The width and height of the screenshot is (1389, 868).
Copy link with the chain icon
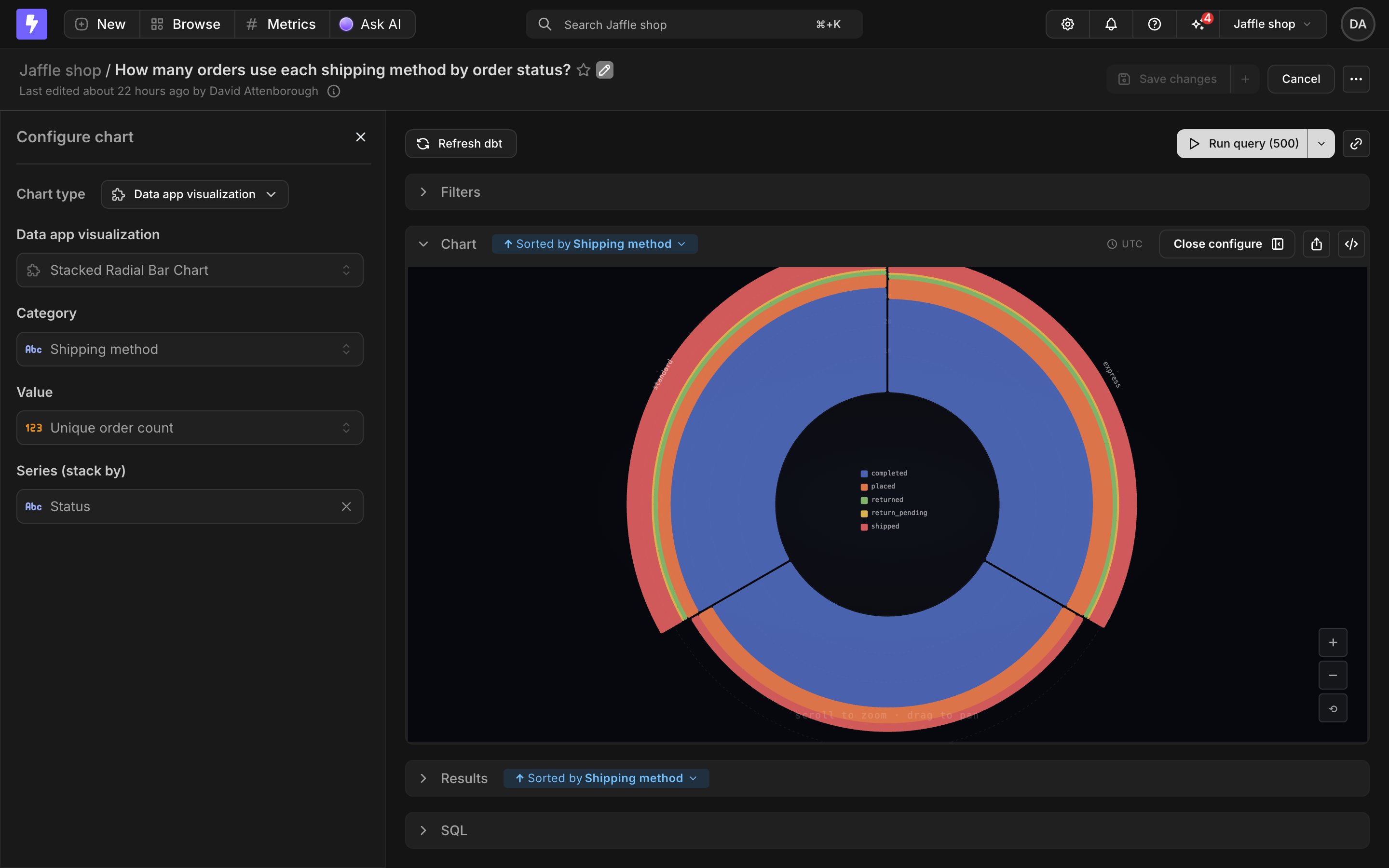[1356, 144]
